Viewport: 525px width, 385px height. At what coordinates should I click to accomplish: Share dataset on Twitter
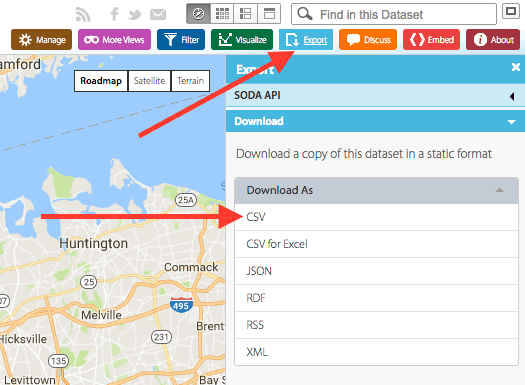[135, 15]
